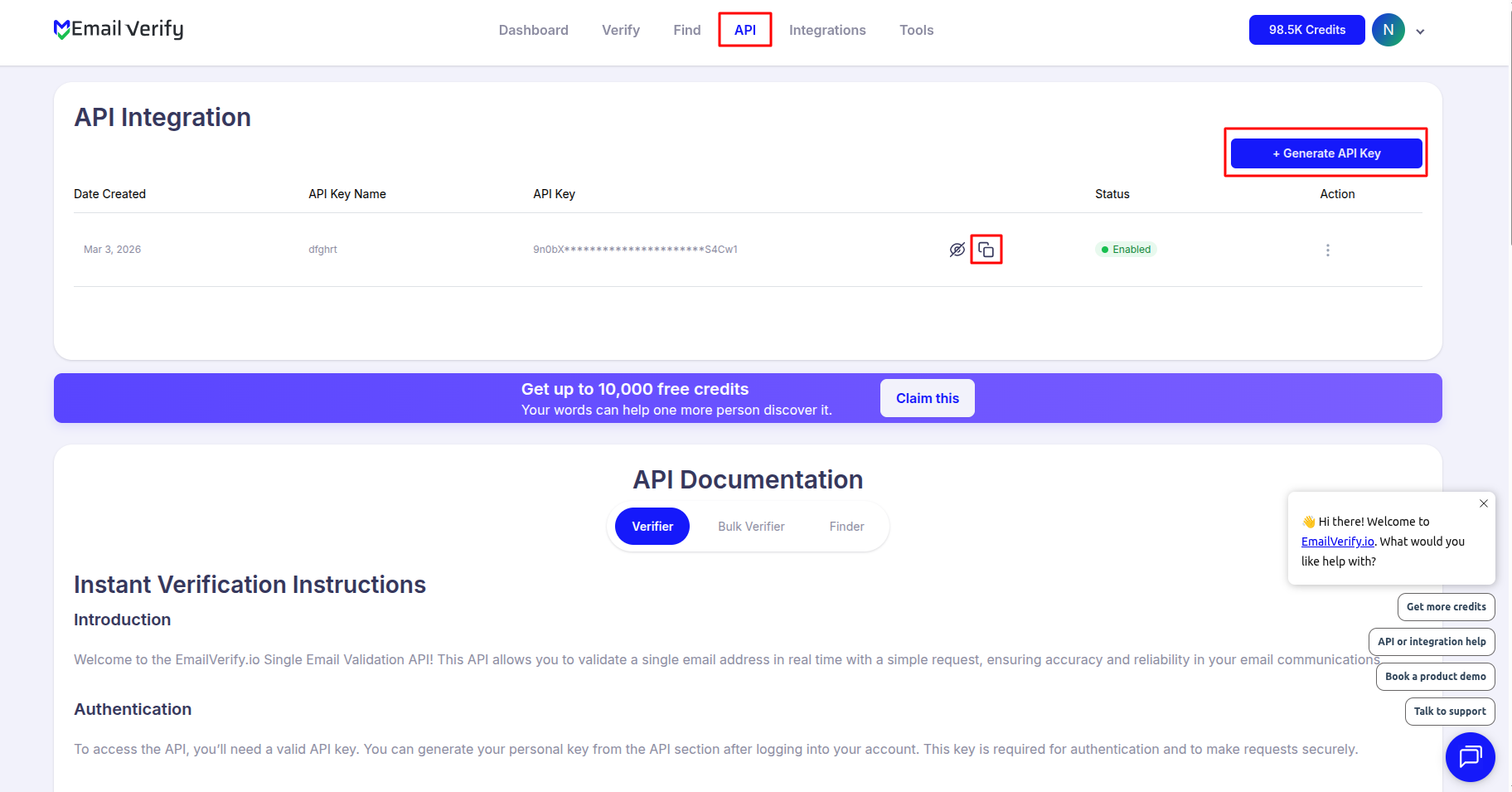1512x792 pixels.
Task: Click the date Mar 3, 2026
Action: [x=112, y=250]
